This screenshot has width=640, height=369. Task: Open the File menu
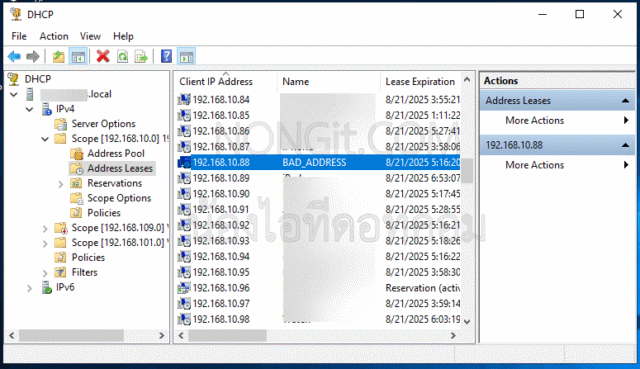click(19, 36)
